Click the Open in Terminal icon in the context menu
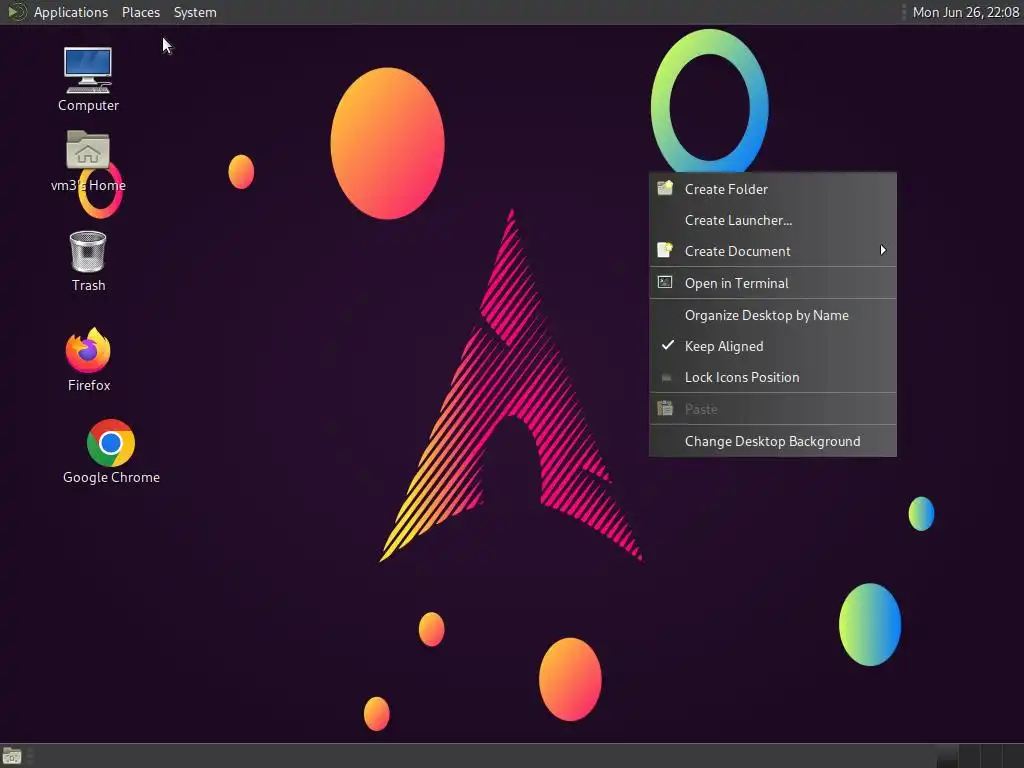The height and width of the screenshot is (768, 1024). click(x=665, y=282)
